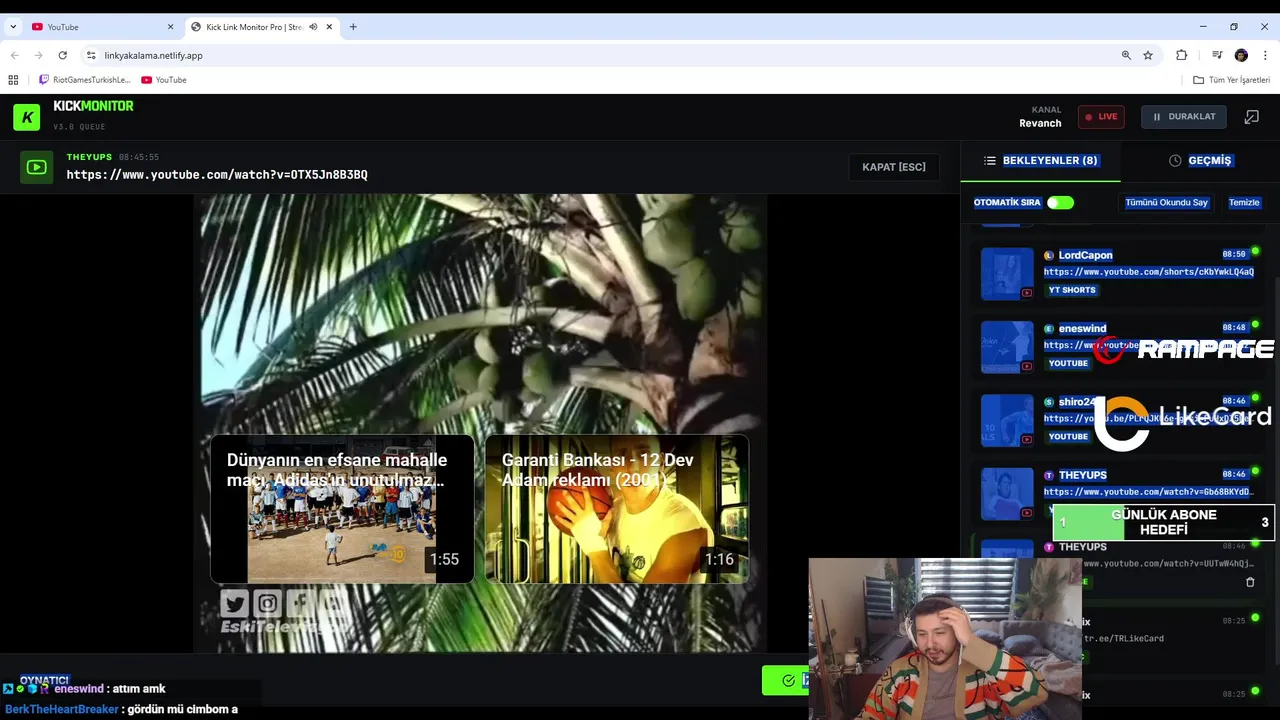Open the YouTube bookmark in the bookmarks bar

pos(164,80)
